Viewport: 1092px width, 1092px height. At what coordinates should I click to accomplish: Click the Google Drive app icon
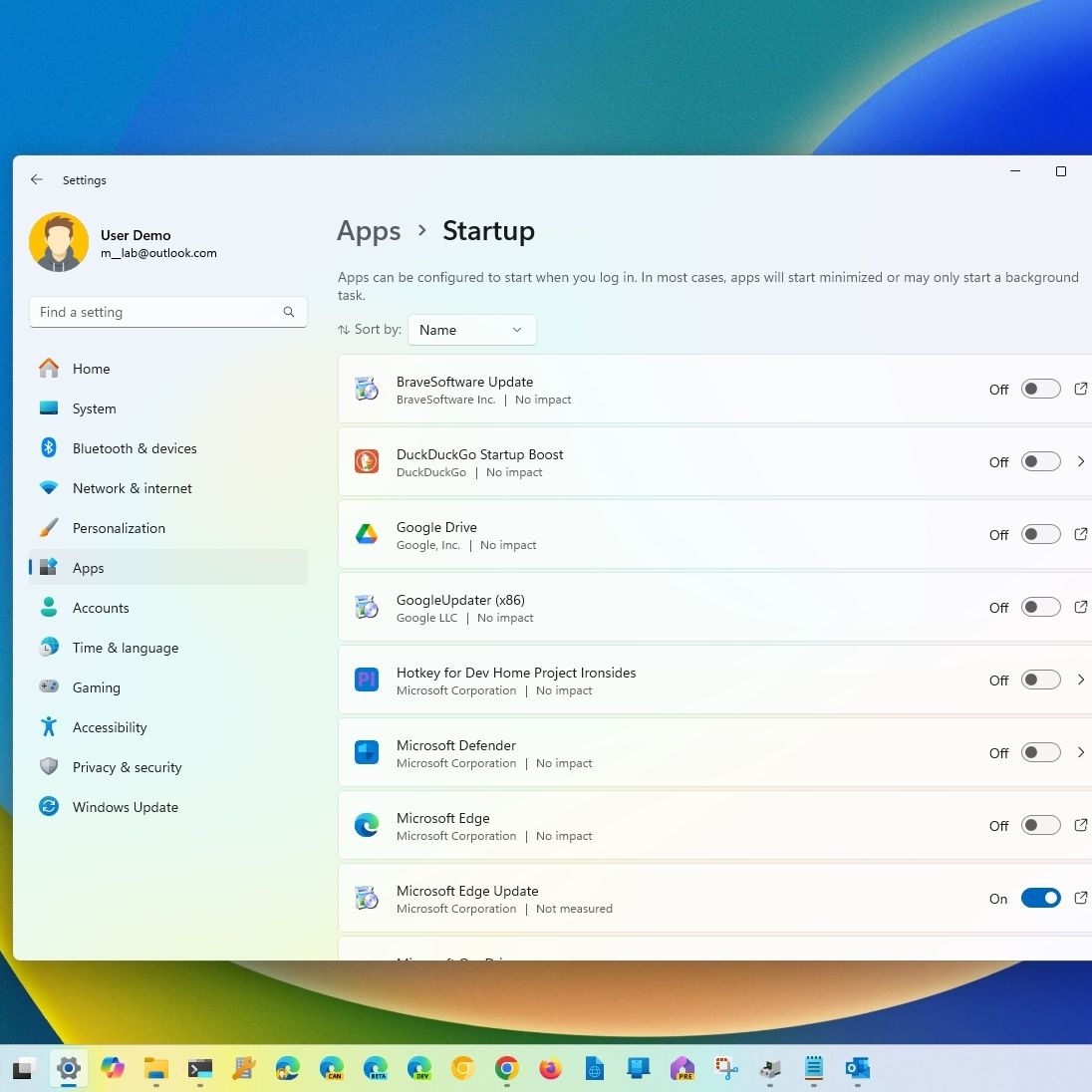pos(367,534)
